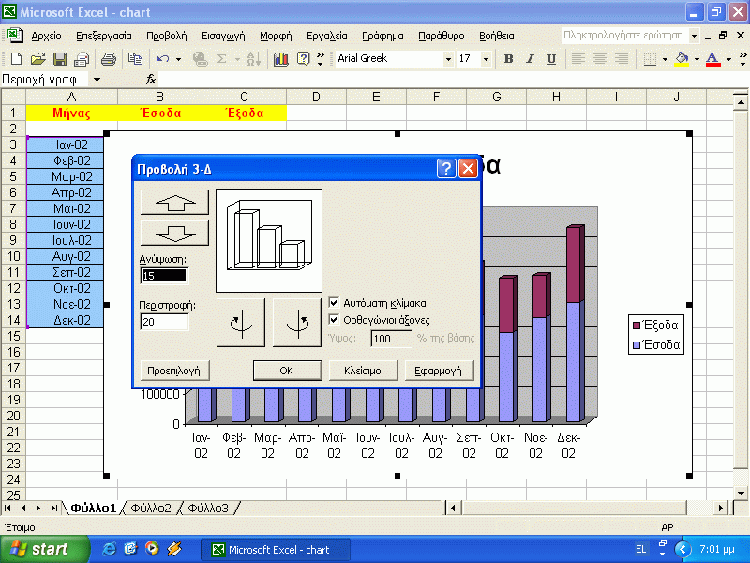750x563 pixels.
Task: Align text left
Action: [578, 59]
